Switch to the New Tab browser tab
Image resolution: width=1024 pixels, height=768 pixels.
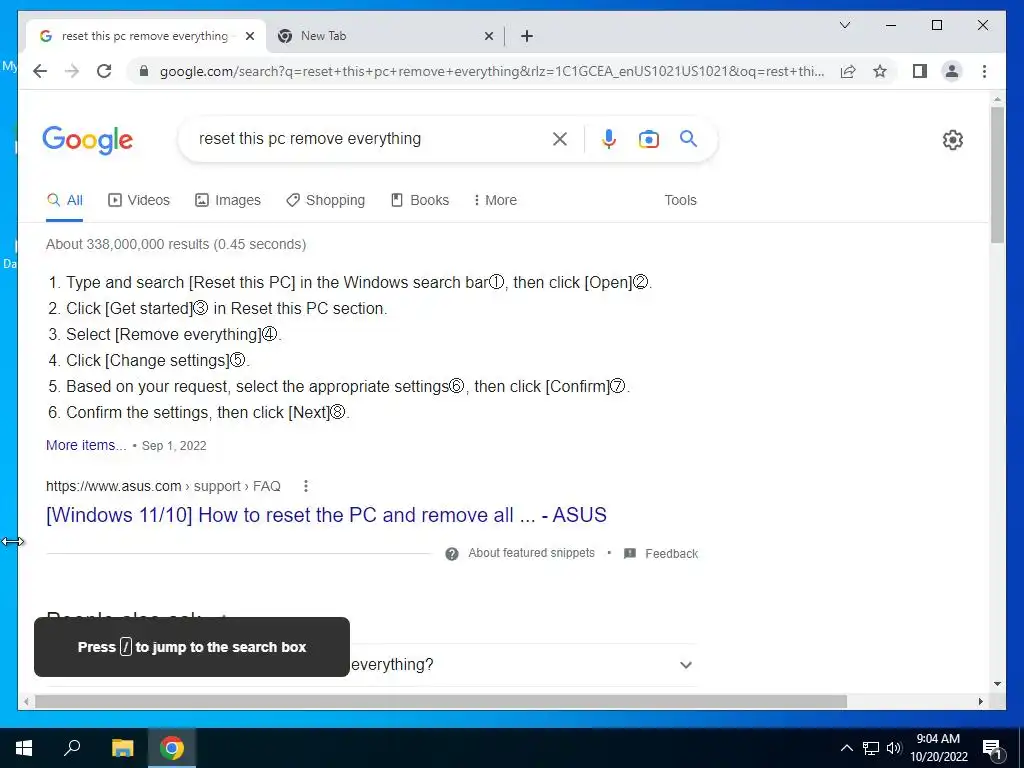coord(385,37)
